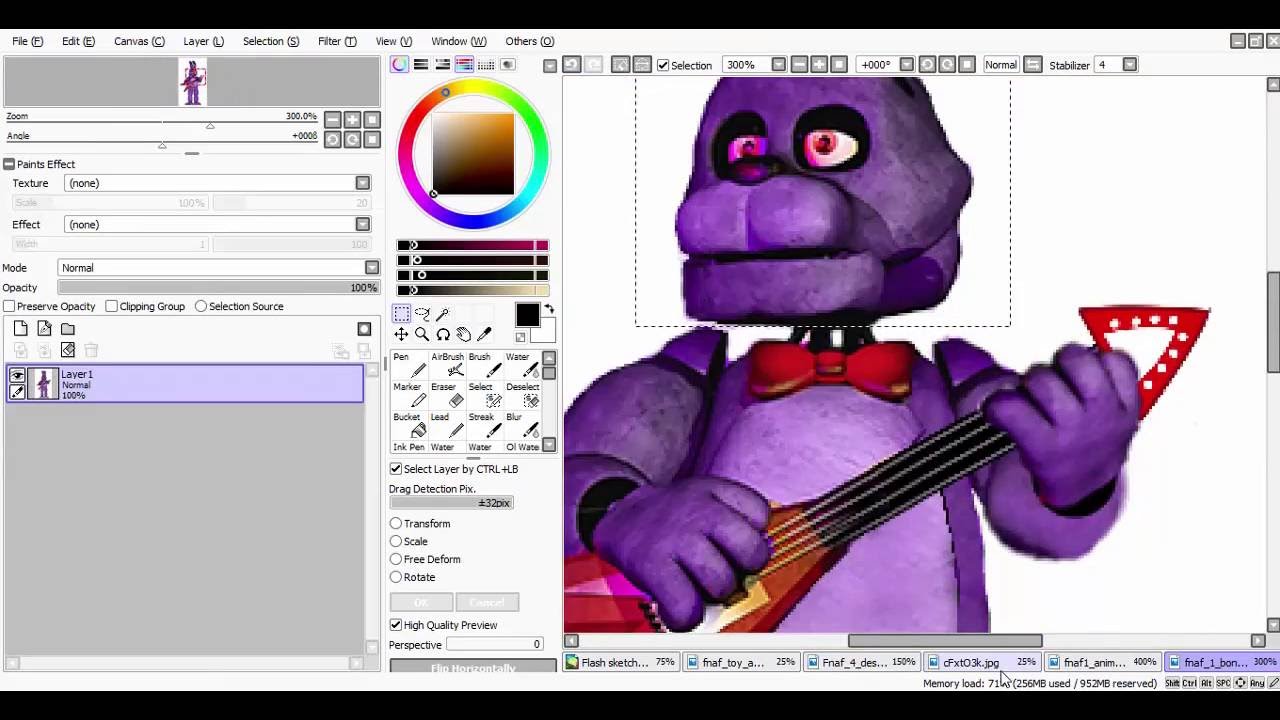Select the rectangular Selection tool
The width and height of the screenshot is (1280, 720).
pos(401,314)
